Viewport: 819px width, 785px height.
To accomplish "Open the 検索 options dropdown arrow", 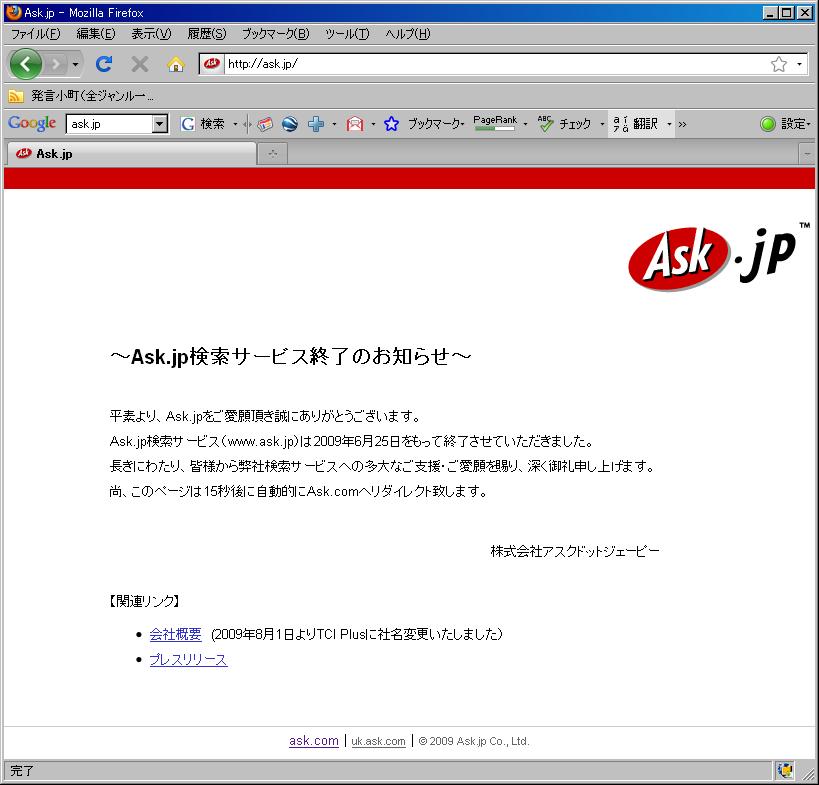I will [235, 124].
